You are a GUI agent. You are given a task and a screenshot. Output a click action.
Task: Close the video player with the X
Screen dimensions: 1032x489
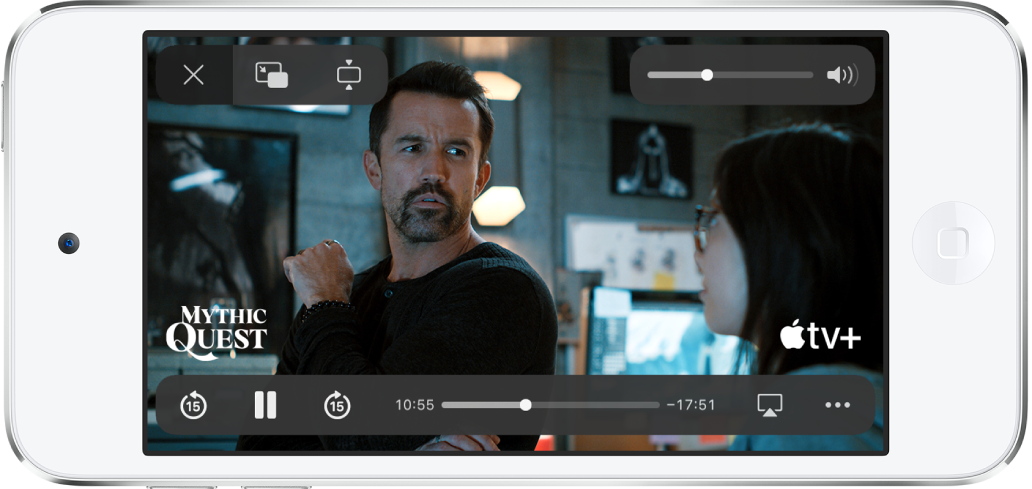[x=194, y=75]
